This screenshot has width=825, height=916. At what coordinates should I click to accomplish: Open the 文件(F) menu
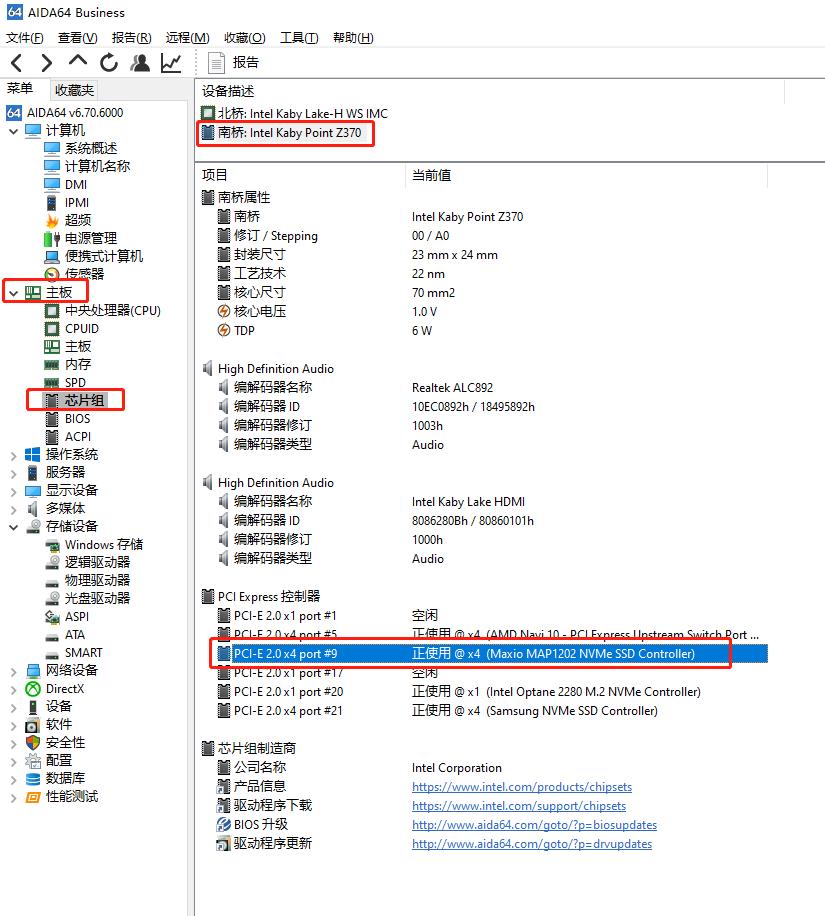tap(25, 38)
